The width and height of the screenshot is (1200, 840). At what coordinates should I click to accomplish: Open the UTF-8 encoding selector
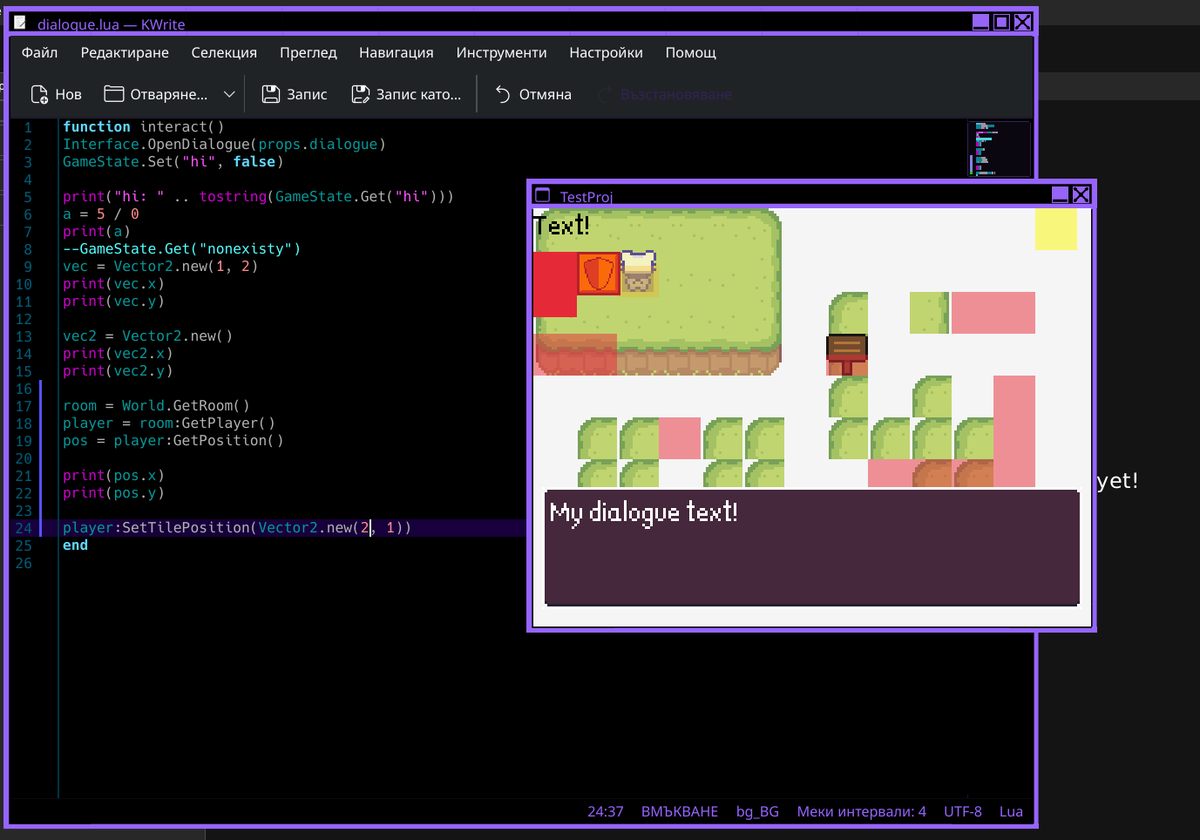pyautogui.click(x=962, y=811)
